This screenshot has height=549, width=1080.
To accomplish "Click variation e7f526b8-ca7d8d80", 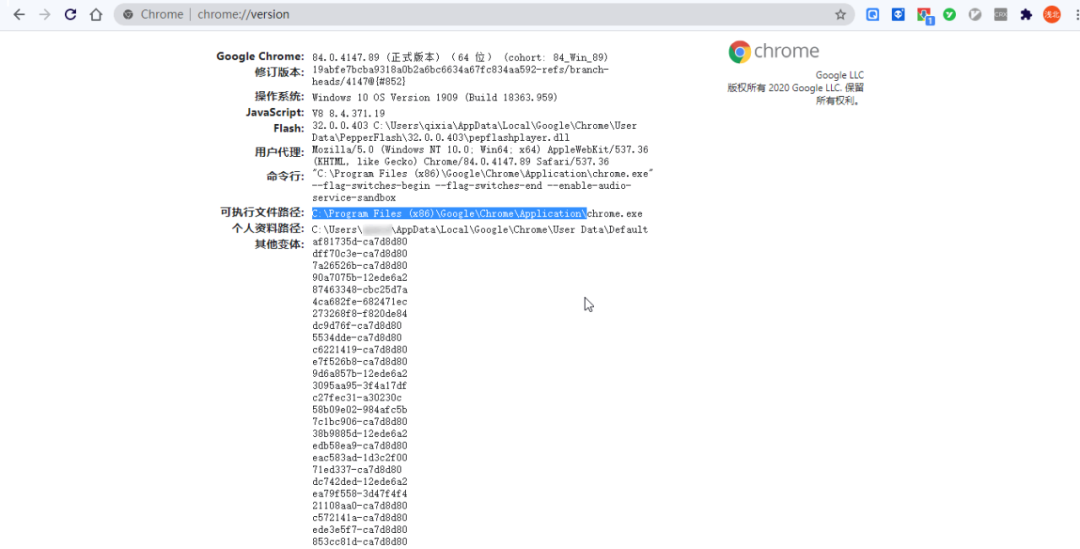I will (360, 362).
